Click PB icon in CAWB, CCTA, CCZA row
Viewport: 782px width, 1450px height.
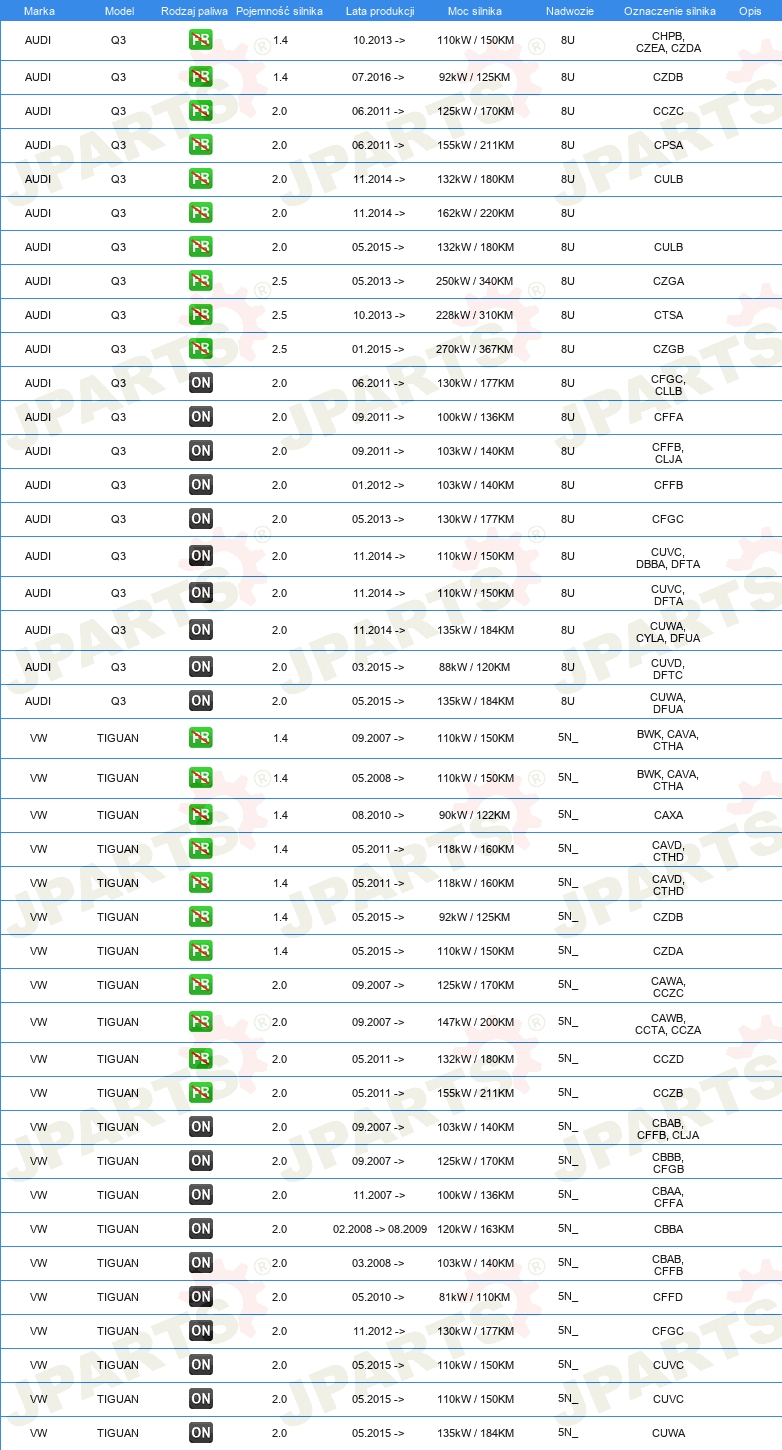[x=201, y=1022]
